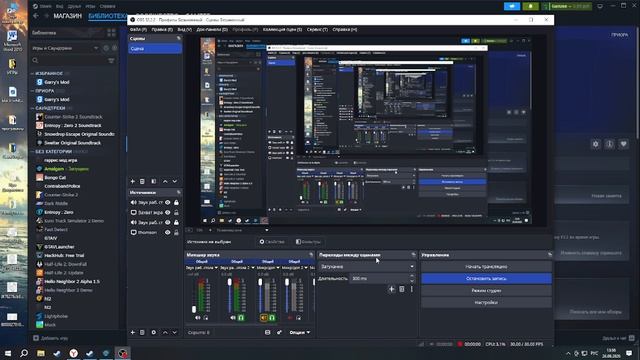Screen dimensions: 640x360
Task: Open the Steam 'Игры и Саундтреки' filter dropdown
Action: 65,48
